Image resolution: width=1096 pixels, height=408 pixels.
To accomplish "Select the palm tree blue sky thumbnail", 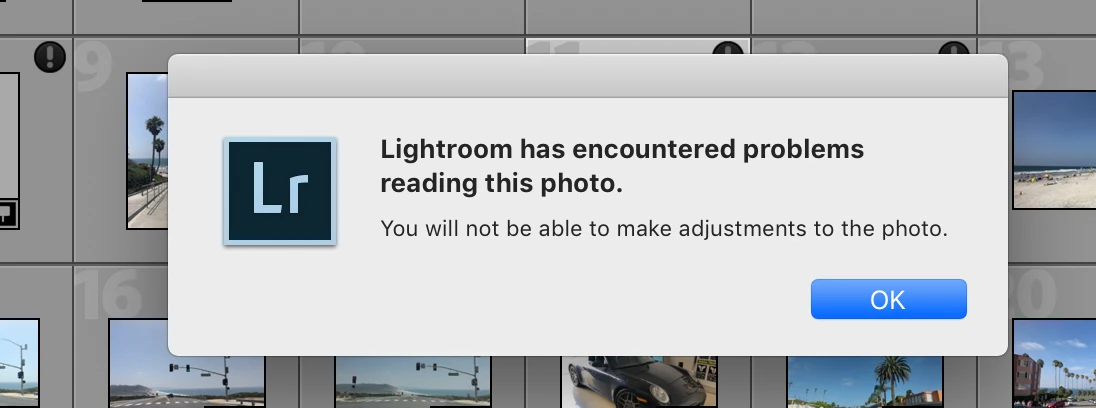I will coord(865,381).
